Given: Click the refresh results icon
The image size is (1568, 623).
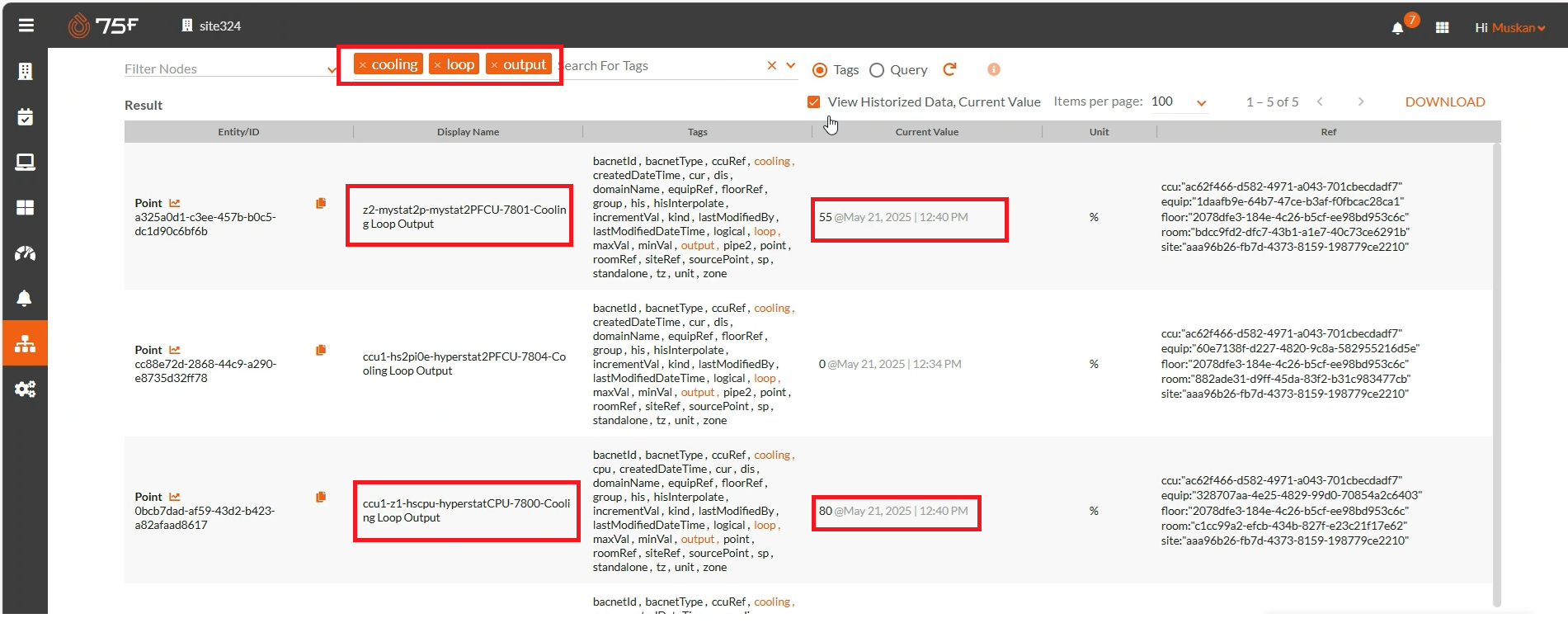Looking at the screenshot, I should (949, 69).
